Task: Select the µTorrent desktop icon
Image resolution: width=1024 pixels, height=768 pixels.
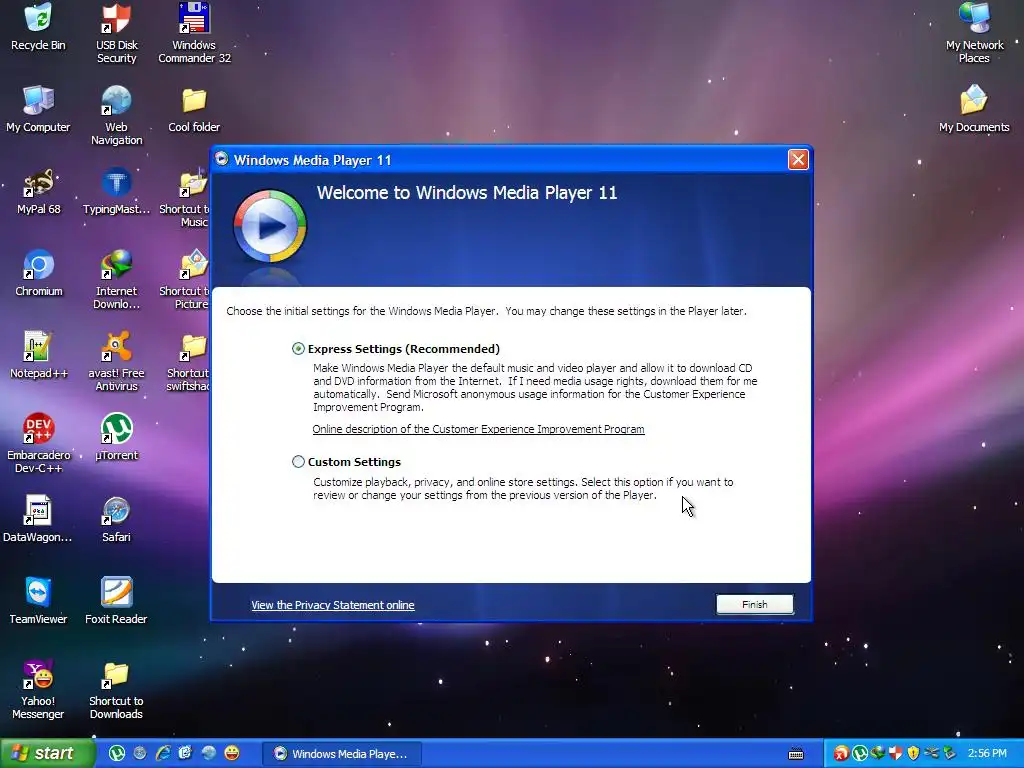Action: tap(116, 437)
